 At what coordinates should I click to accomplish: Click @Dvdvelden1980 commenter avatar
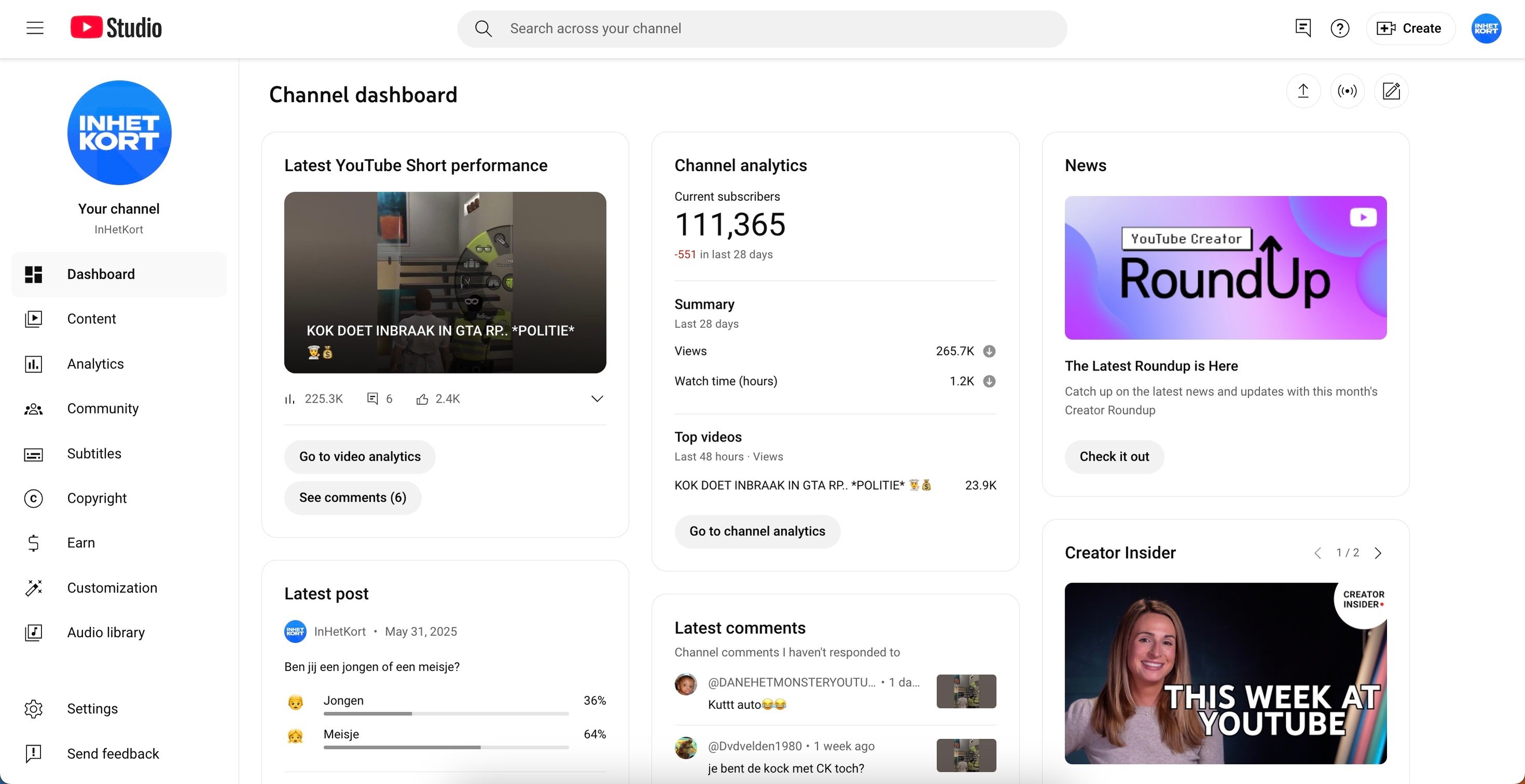coord(685,748)
